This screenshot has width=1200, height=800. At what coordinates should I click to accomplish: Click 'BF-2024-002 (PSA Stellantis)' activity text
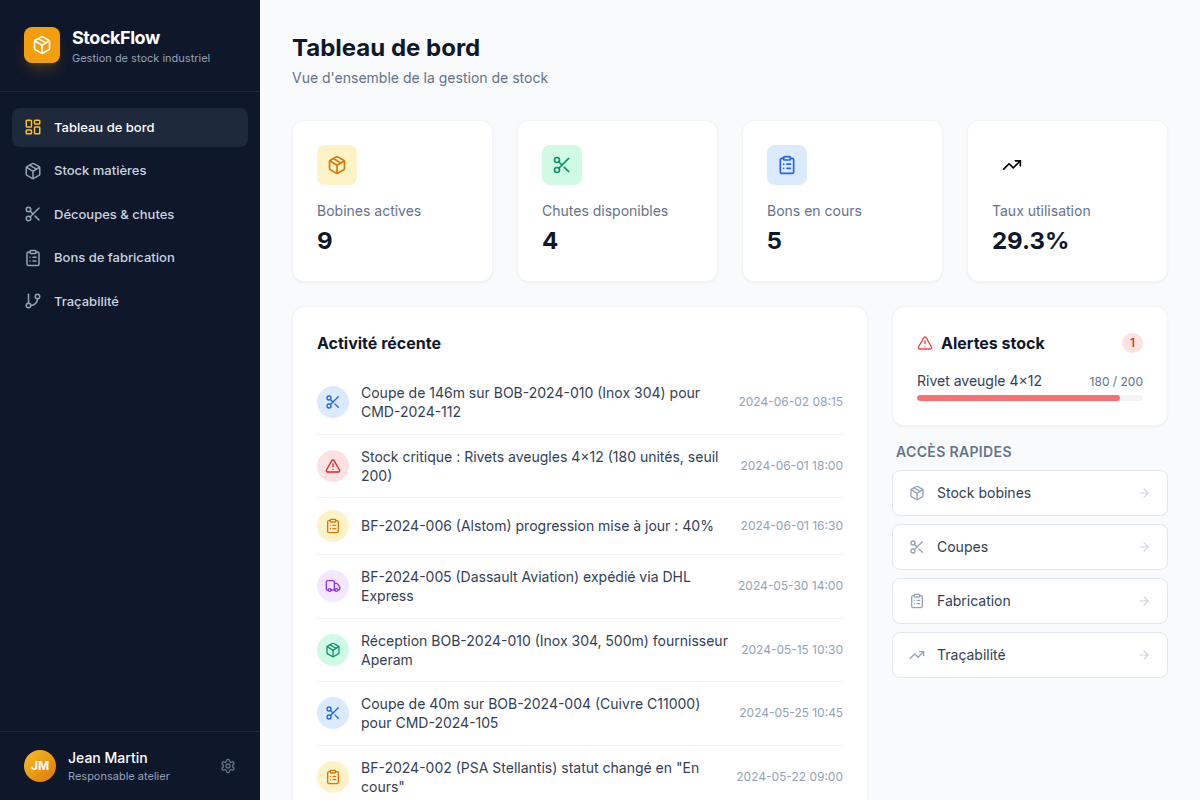point(529,777)
